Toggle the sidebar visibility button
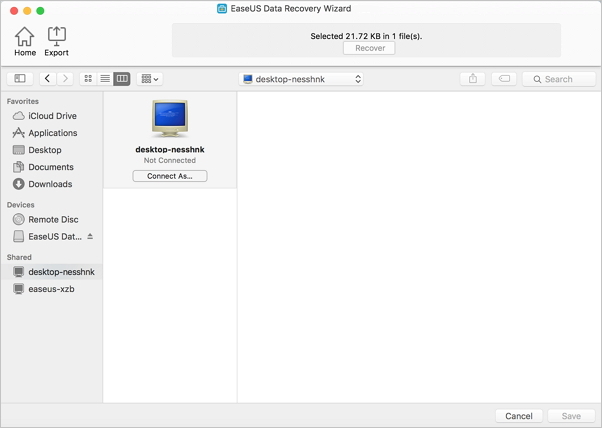The image size is (602, 428). pyautogui.click(x=20, y=79)
